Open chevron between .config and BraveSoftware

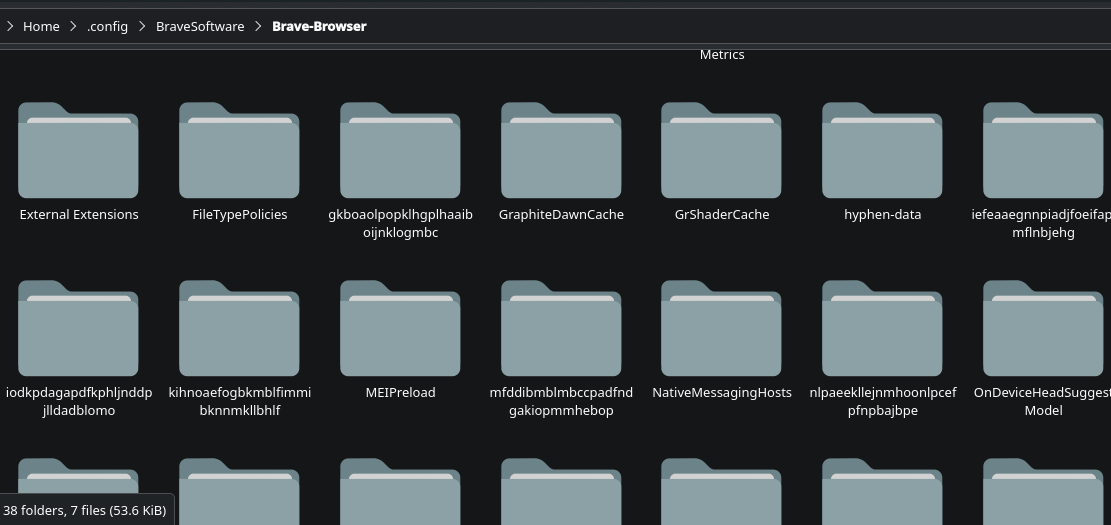point(142,26)
